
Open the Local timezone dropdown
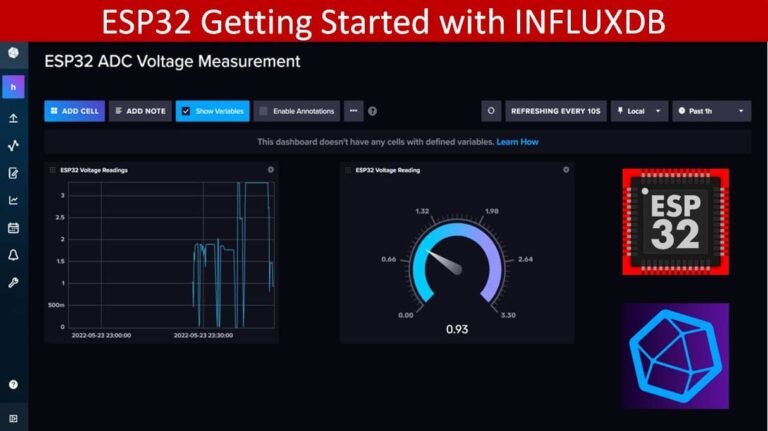coord(639,111)
